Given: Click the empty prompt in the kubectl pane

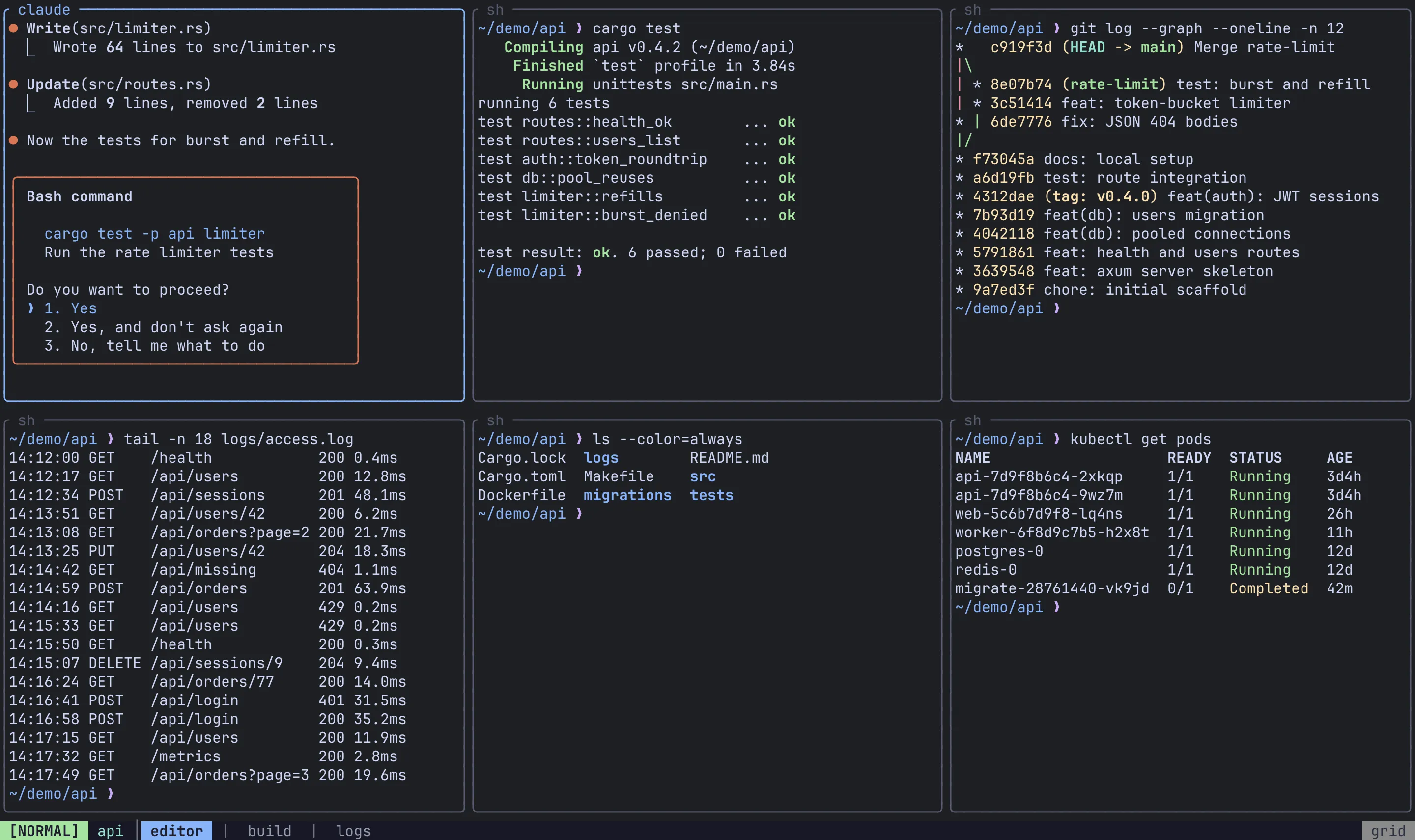Looking at the screenshot, I should pos(1008,607).
